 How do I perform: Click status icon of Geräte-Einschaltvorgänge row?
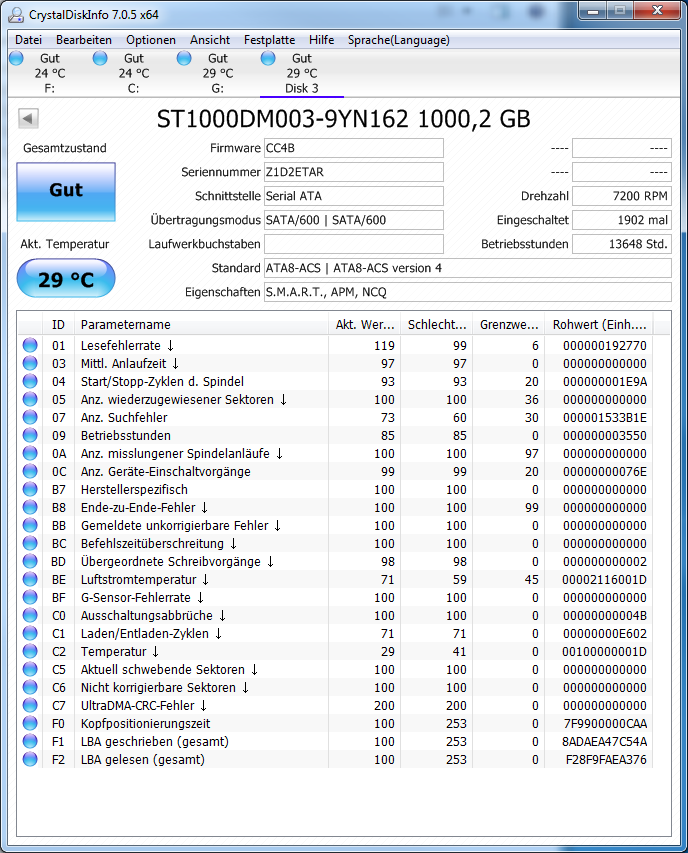pos(30,471)
